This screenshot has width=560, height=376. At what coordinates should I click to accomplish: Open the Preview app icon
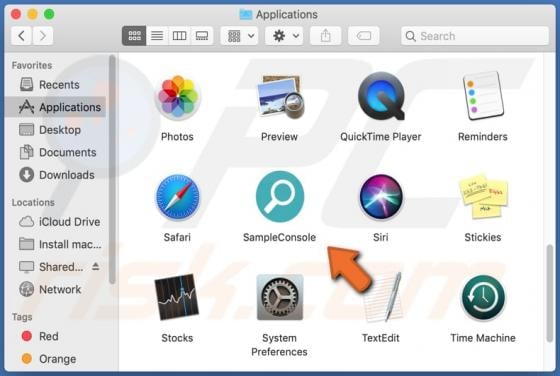(x=281, y=96)
